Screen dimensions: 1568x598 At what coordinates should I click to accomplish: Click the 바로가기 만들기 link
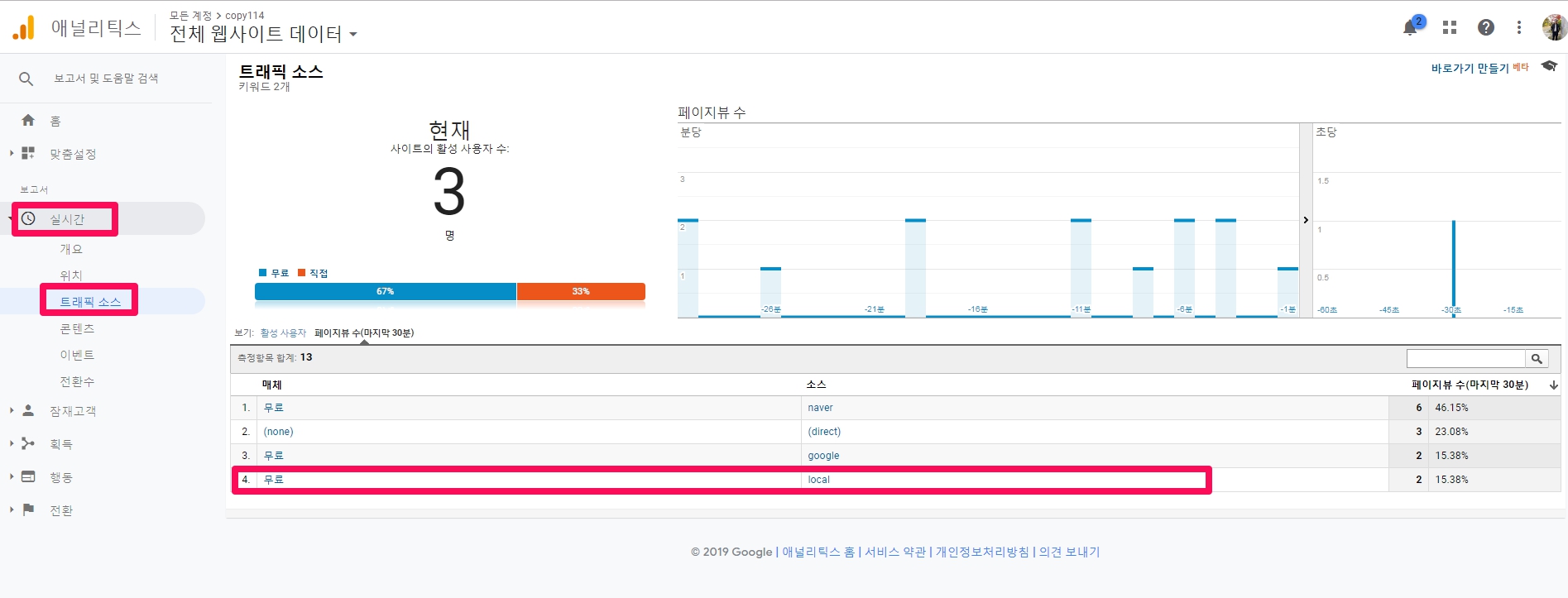1470,68
